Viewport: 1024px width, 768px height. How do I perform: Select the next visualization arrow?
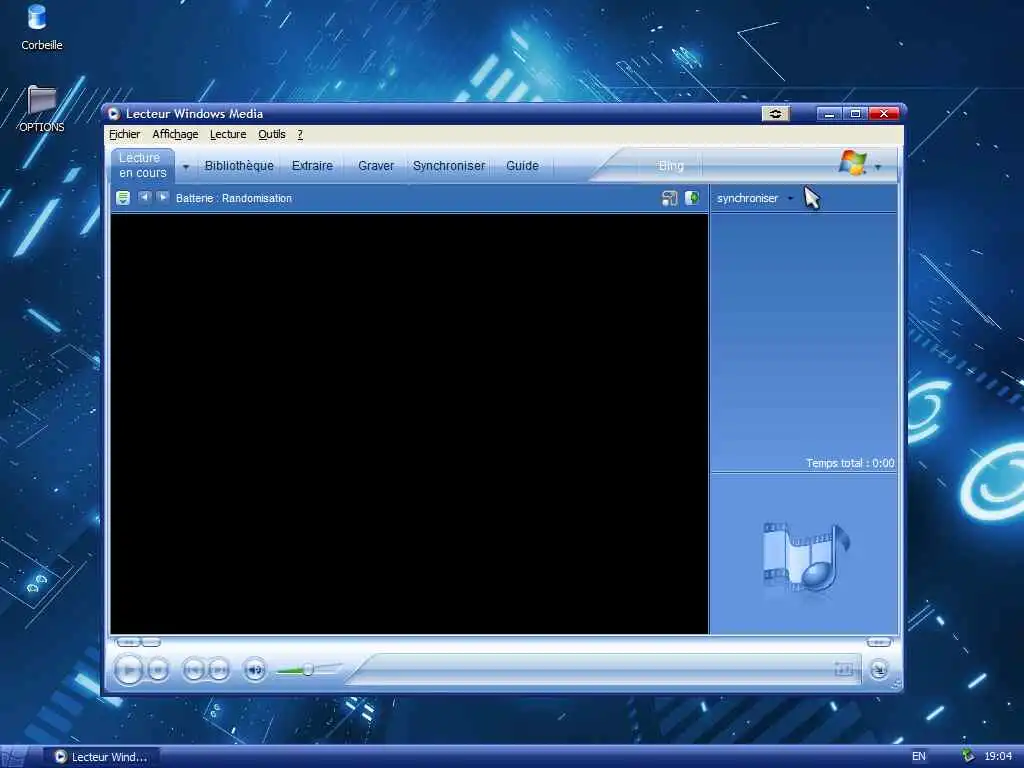[x=163, y=197]
